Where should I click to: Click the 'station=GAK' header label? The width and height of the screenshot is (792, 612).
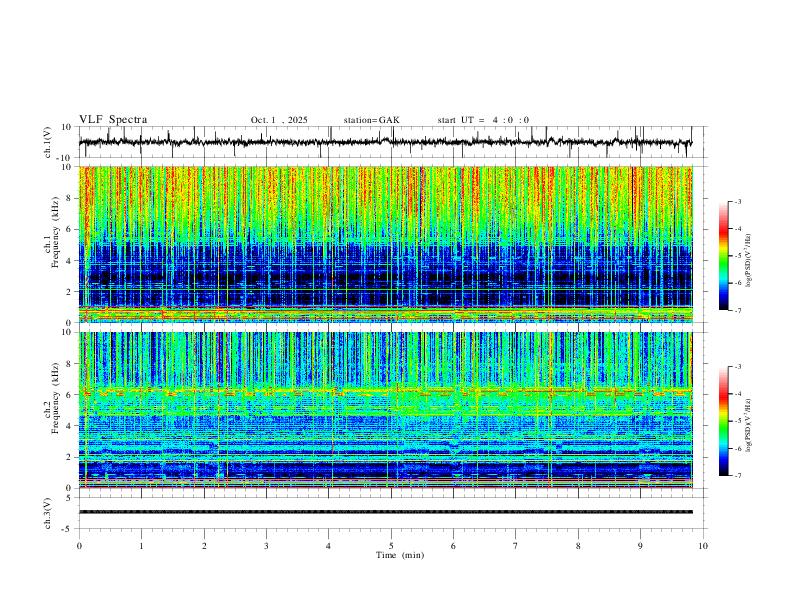pos(371,120)
